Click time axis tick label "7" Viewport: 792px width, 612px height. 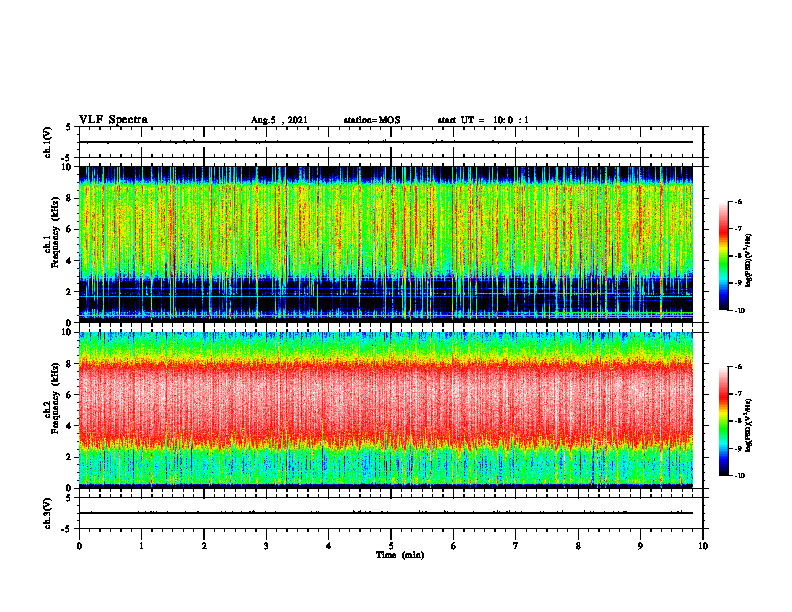click(x=516, y=546)
